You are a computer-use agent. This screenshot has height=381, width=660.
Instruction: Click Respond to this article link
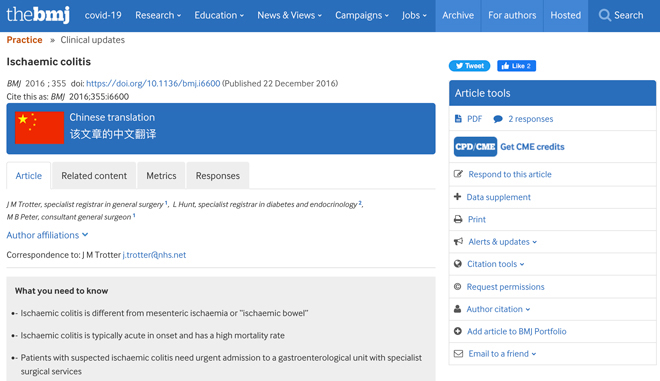510,174
